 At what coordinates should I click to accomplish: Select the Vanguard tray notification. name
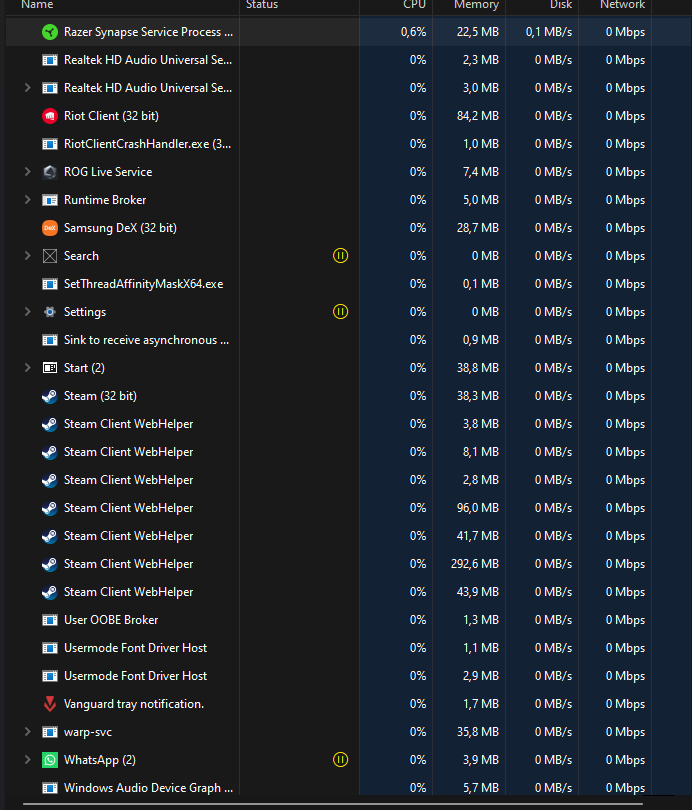[134, 704]
